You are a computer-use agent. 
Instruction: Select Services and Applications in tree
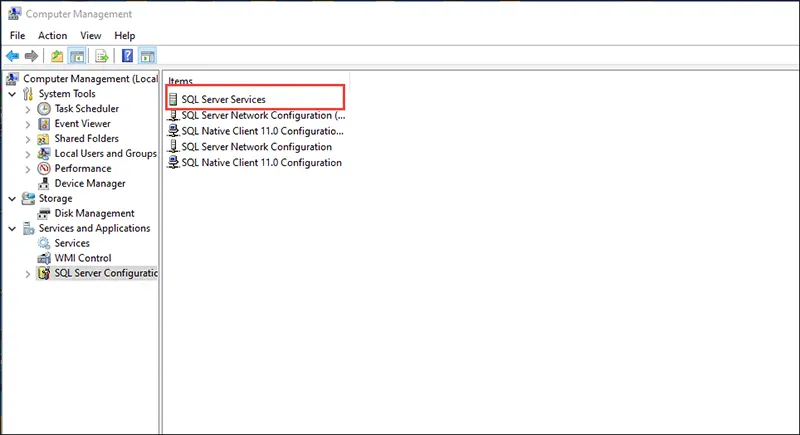(94, 228)
